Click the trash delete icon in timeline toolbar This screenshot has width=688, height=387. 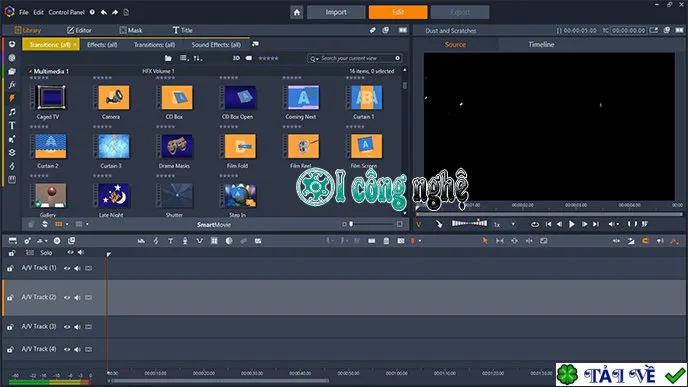386,241
